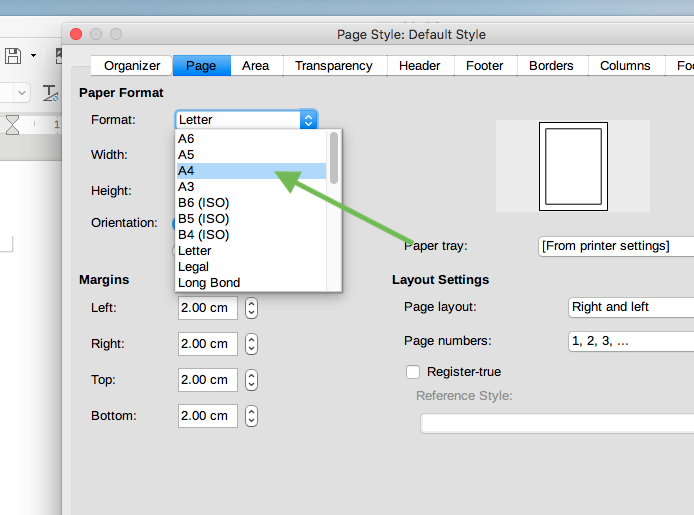Open the Format combo box showing Letter
This screenshot has width=694, height=515.
pos(246,120)
